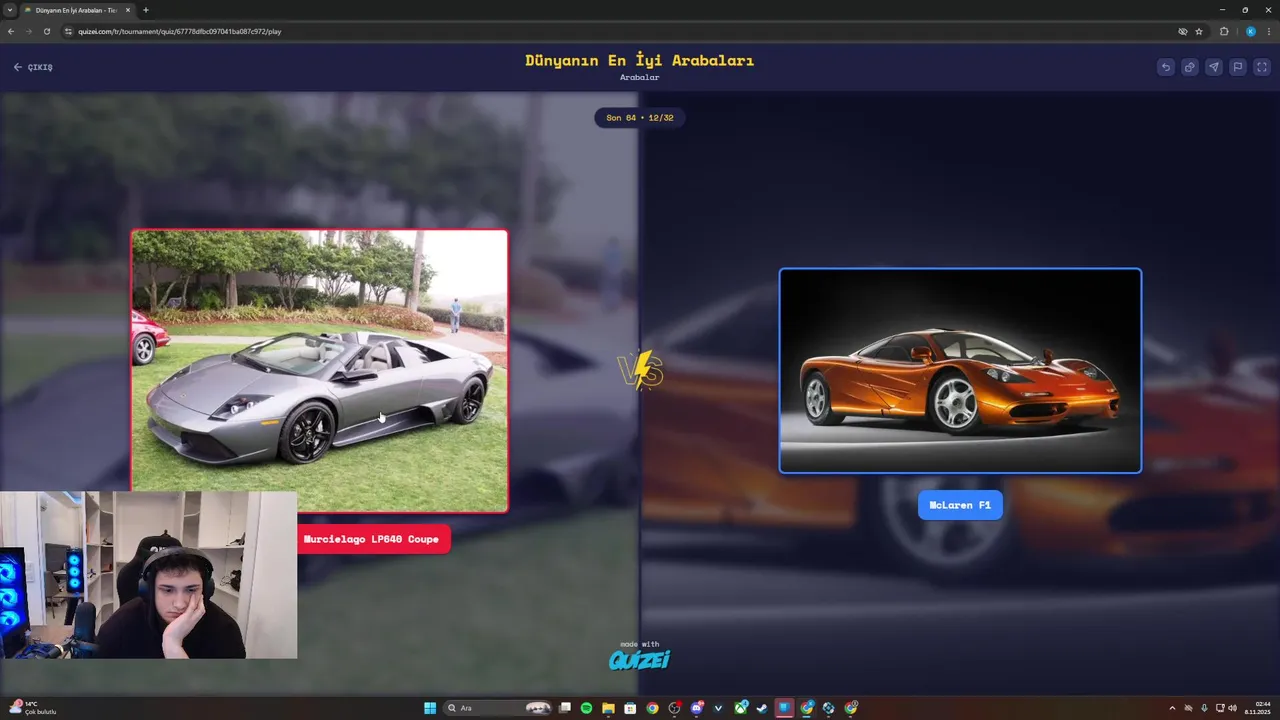Viewport: 1280px width, 720px height.
Task: Choose the Murcielago LP640 Coupe label
Action: (371, 539)
